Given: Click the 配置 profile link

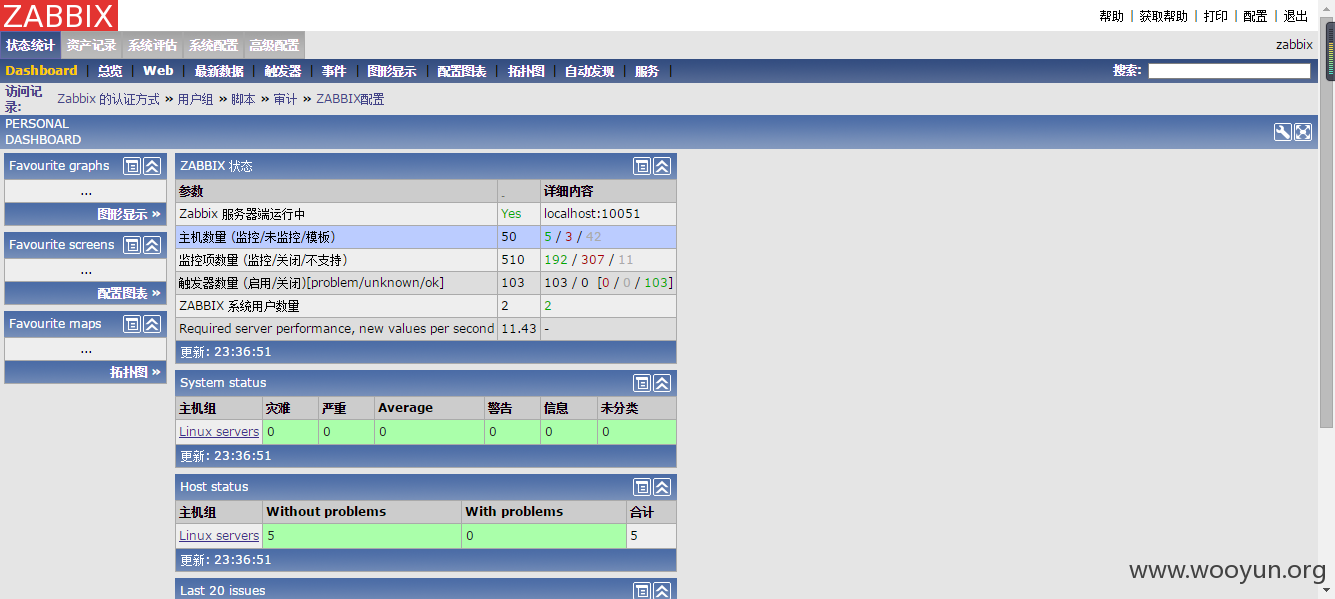Looking at the screenshot, I should 1255,16.
